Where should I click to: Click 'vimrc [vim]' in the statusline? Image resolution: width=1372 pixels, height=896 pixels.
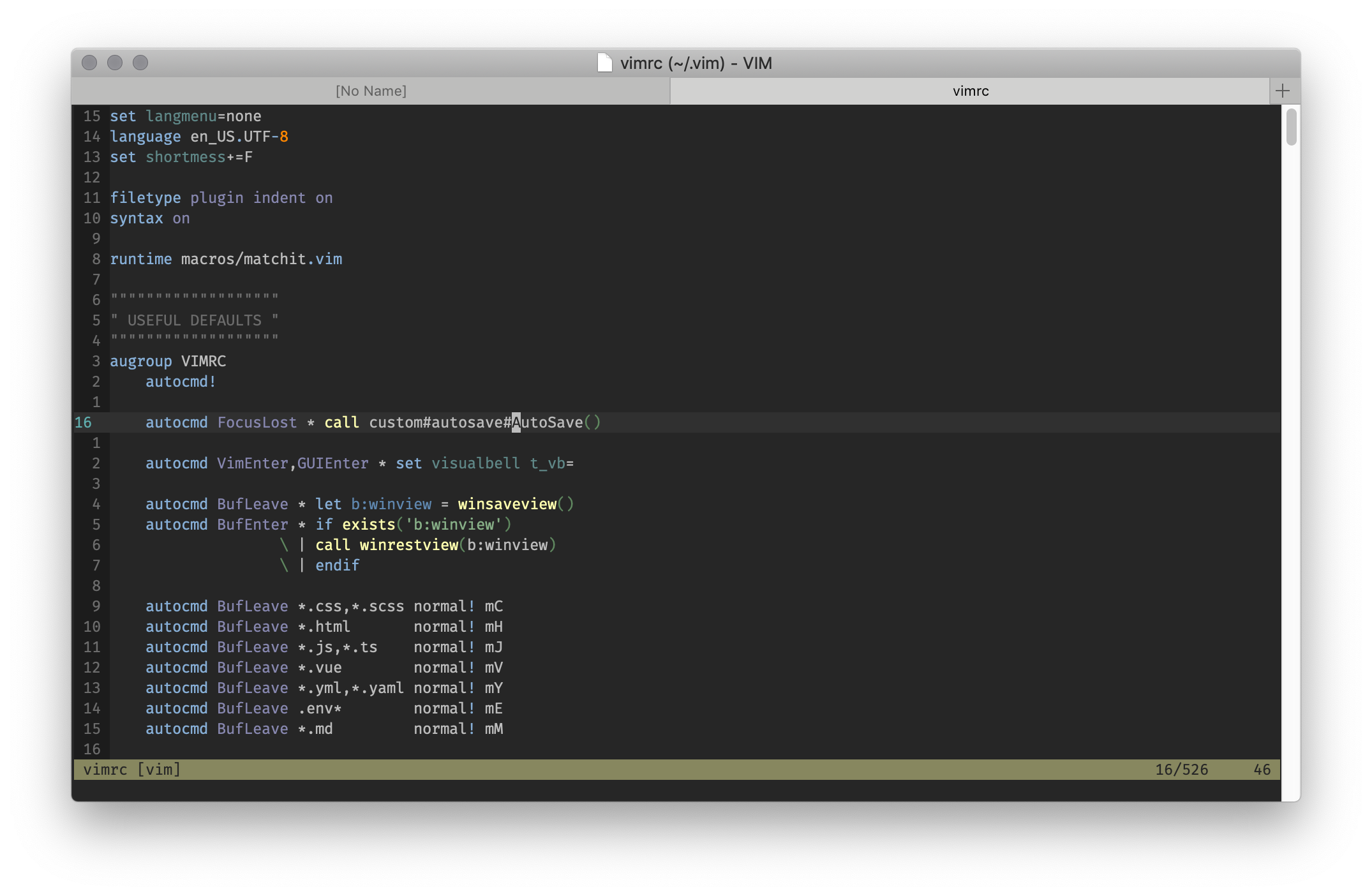coord(132,770)
